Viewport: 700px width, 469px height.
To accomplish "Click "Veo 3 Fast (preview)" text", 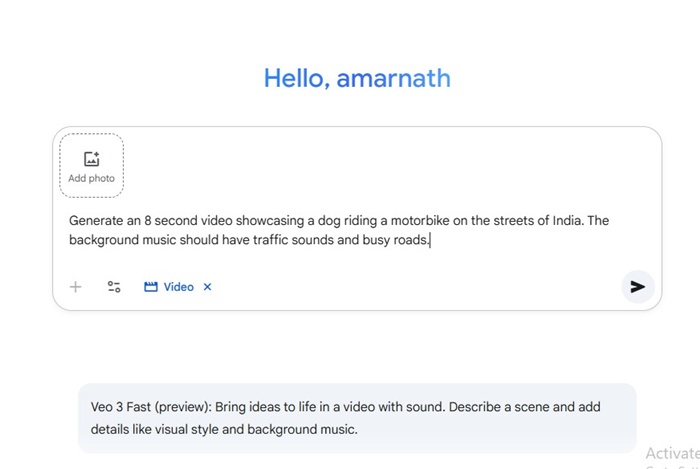I will [151, 407].
